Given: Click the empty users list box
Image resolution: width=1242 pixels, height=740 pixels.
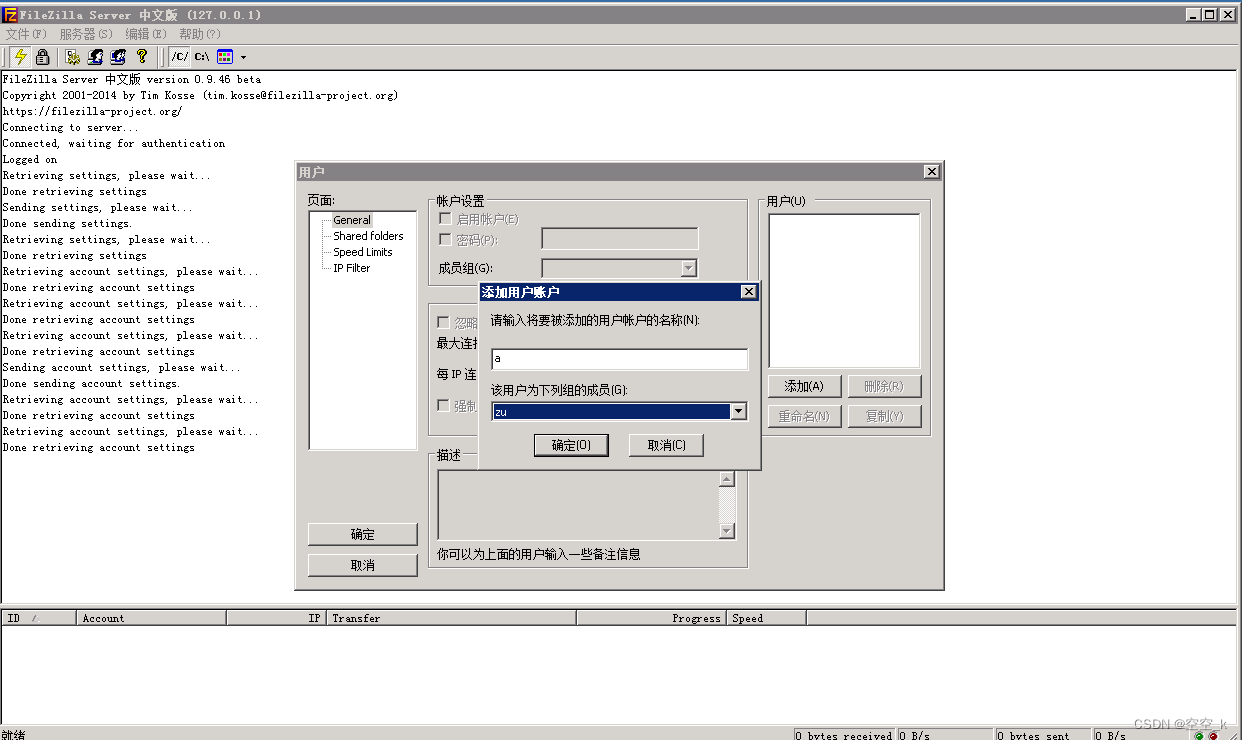Looking at the screenshot, I should coord(844,291).
